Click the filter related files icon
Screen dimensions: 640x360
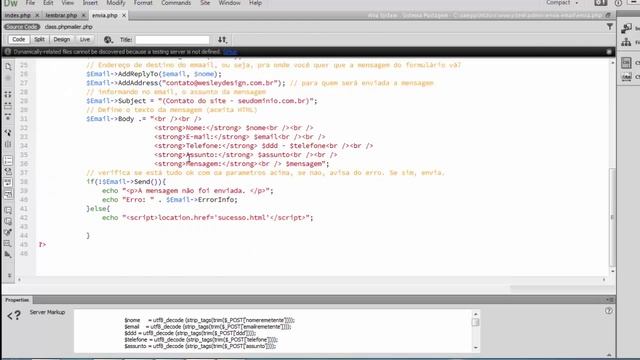tap(609, 27)
